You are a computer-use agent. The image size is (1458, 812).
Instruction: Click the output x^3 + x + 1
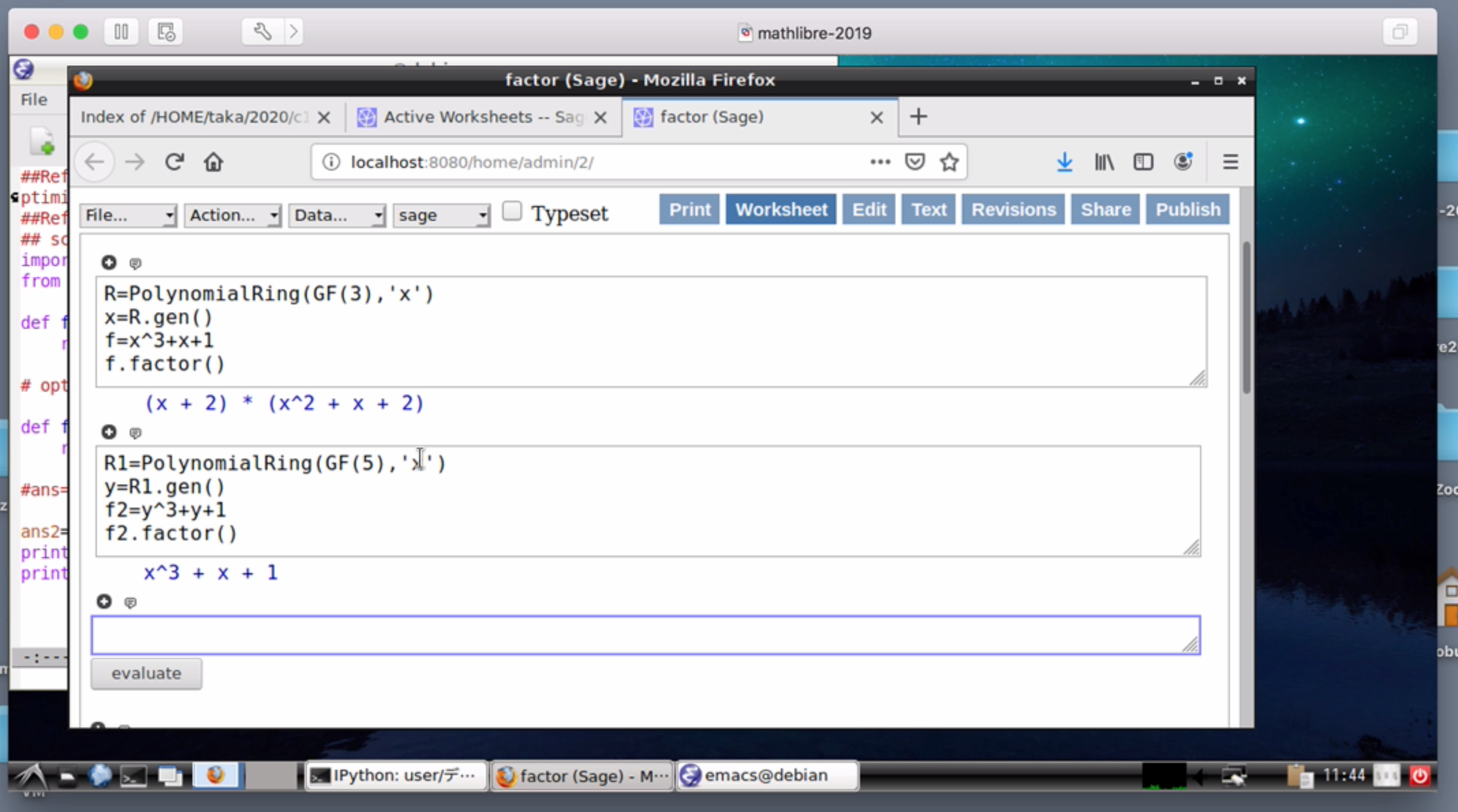pyautogui.click(x=211, y=572)
